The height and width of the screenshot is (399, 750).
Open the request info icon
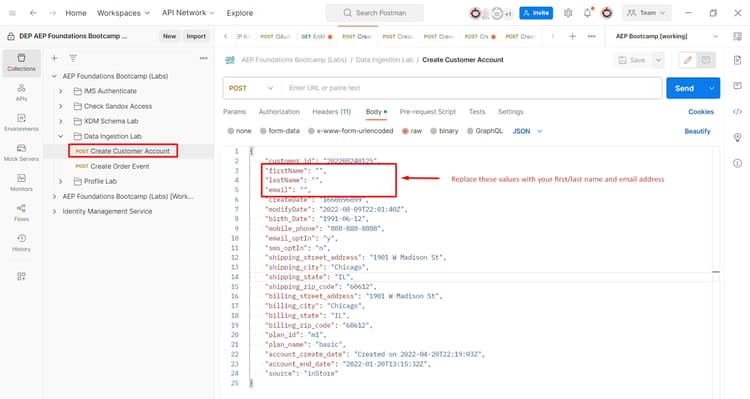click(x=738, y=163)
